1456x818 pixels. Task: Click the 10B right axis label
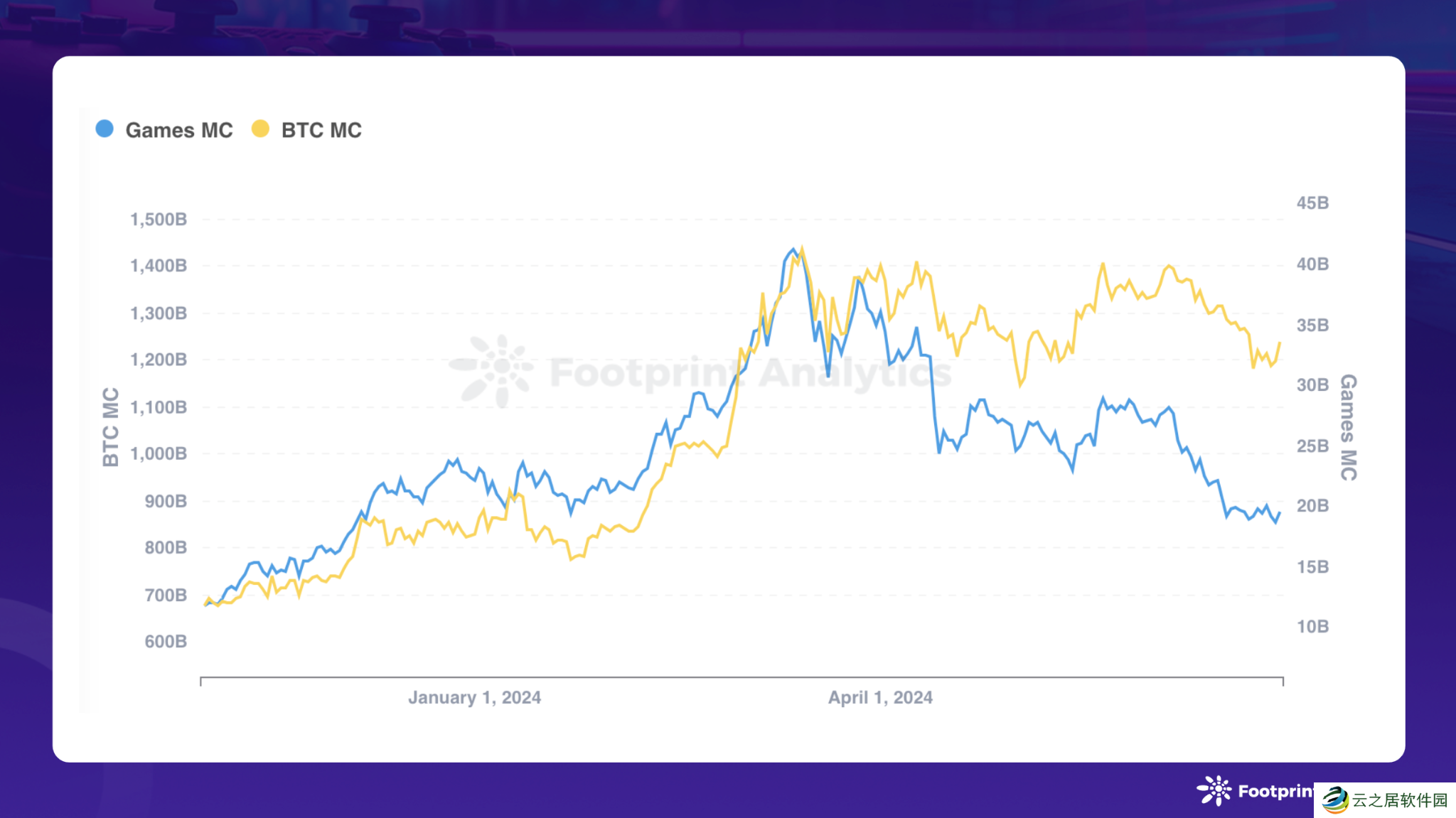pyautogui.click(x=1312, y=626)
